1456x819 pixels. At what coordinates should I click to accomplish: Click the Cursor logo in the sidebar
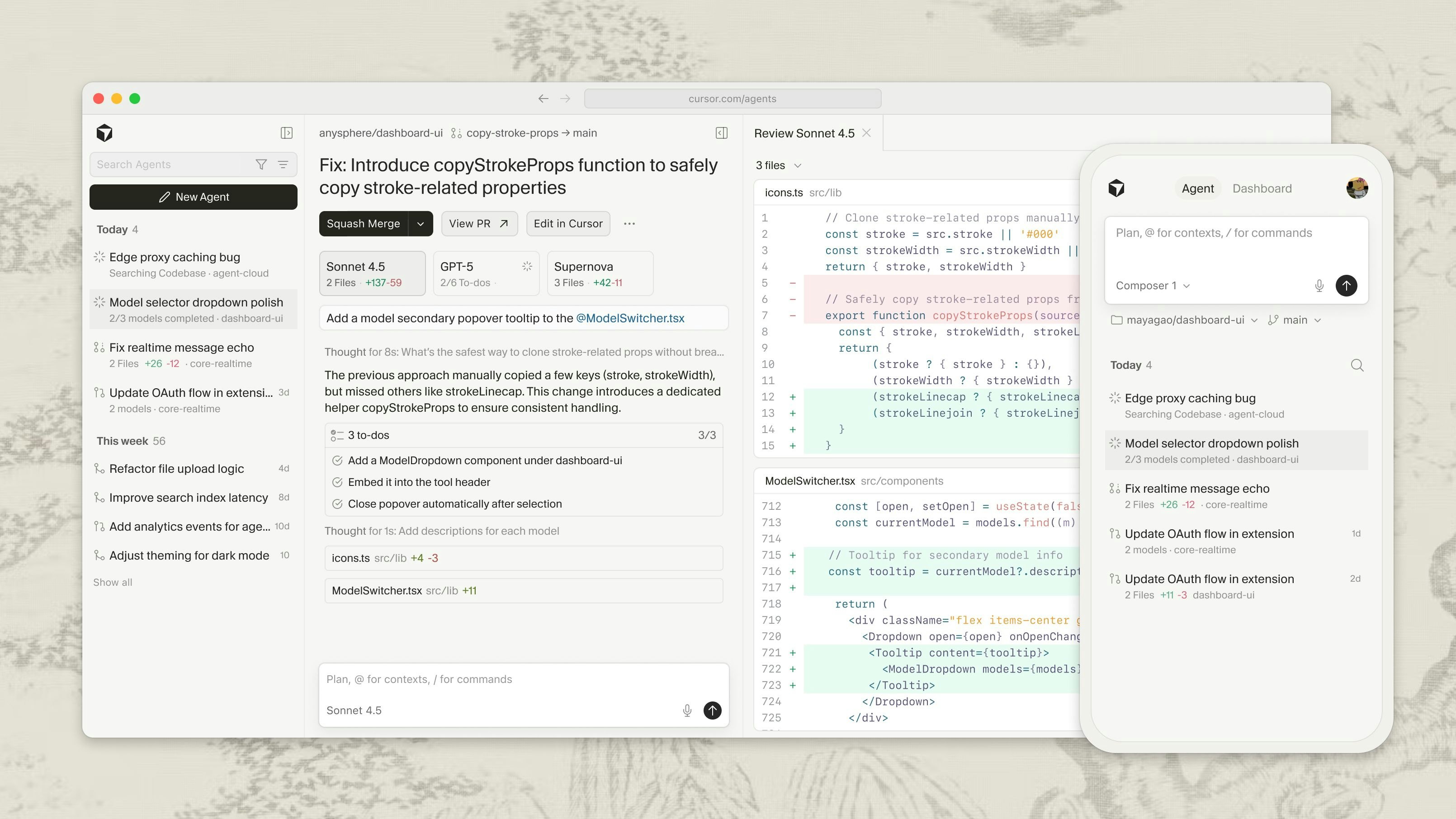click(x=104, y=133)
